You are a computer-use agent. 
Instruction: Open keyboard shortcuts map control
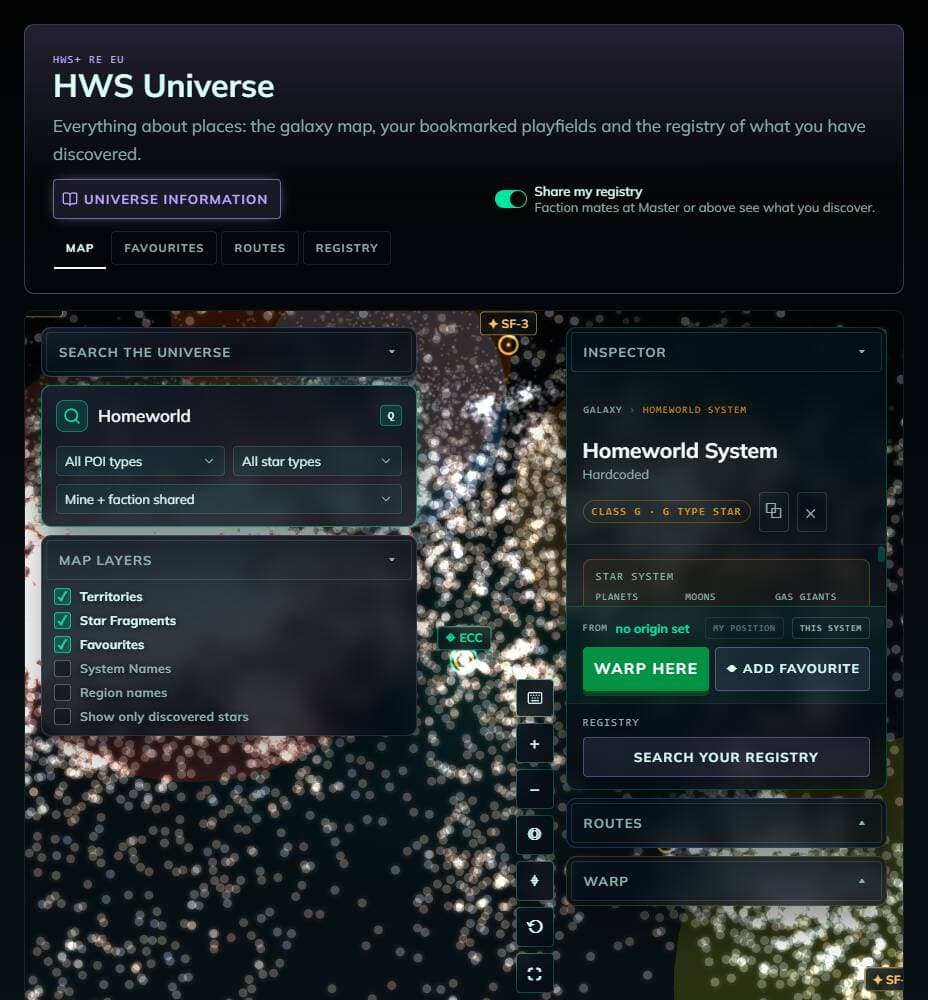[534, 698]
